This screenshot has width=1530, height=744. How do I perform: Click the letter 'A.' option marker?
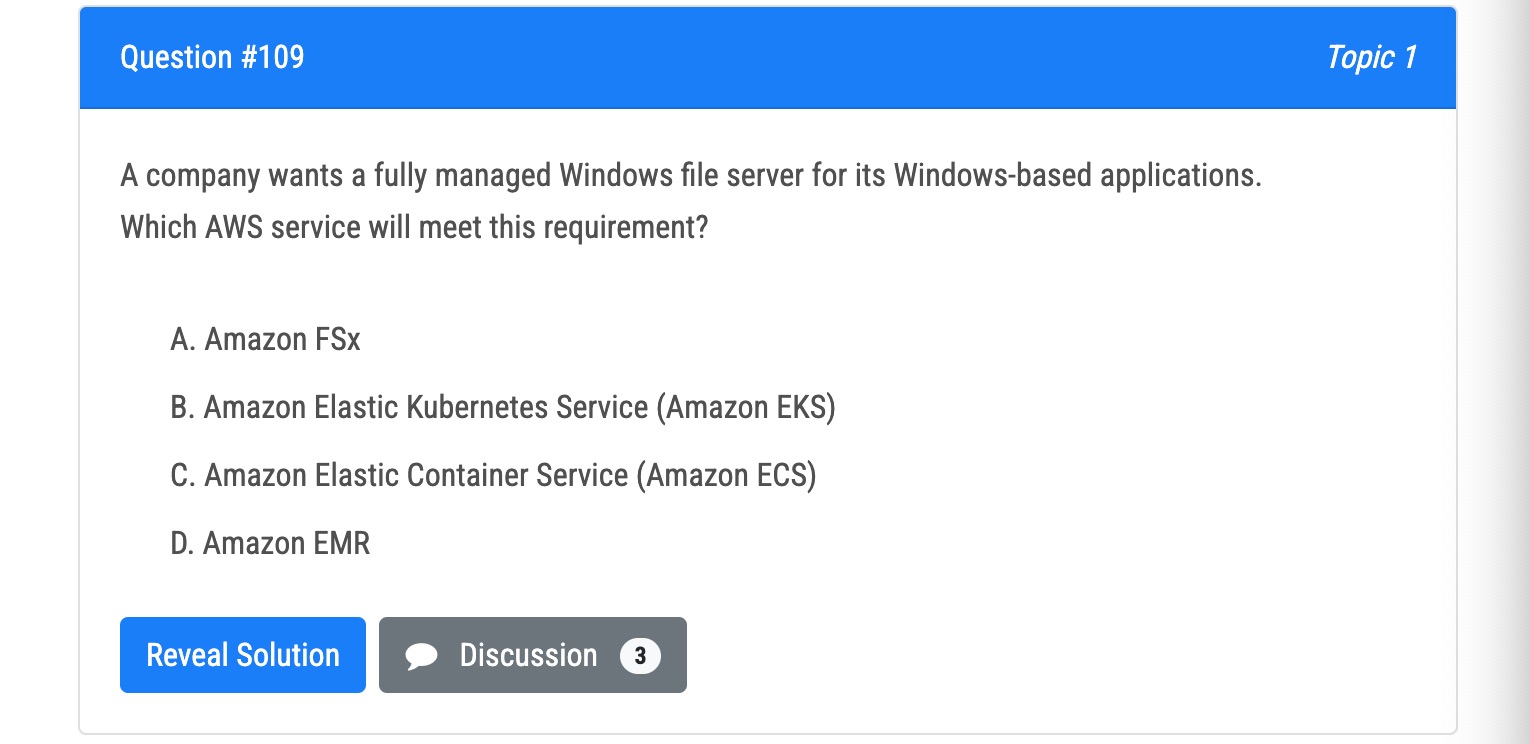point(183,340)
